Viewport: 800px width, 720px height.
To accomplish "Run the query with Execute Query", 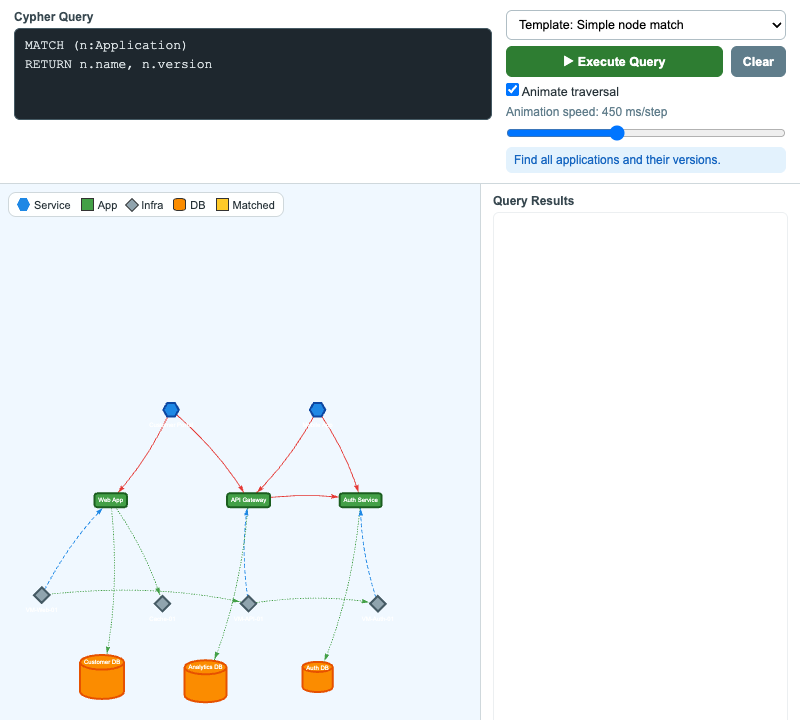I will point(614,62).
